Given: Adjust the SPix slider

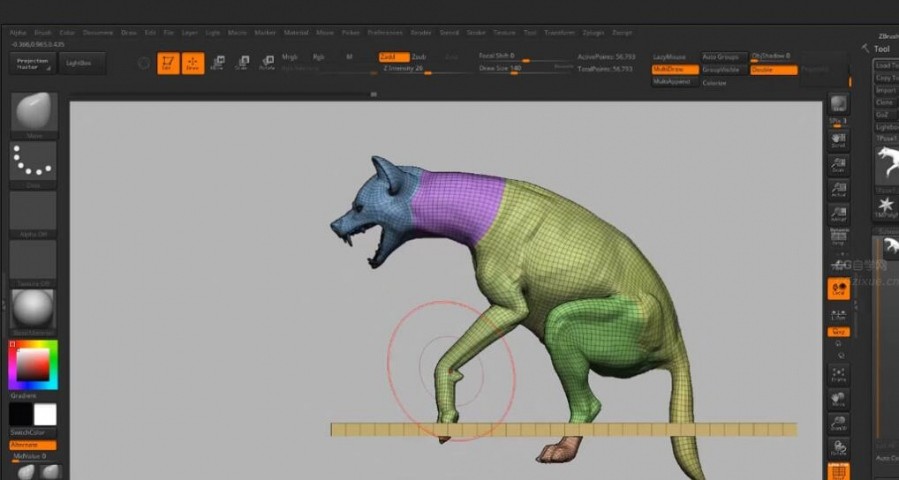Looking at the screenshot, I should click(839, 122).
